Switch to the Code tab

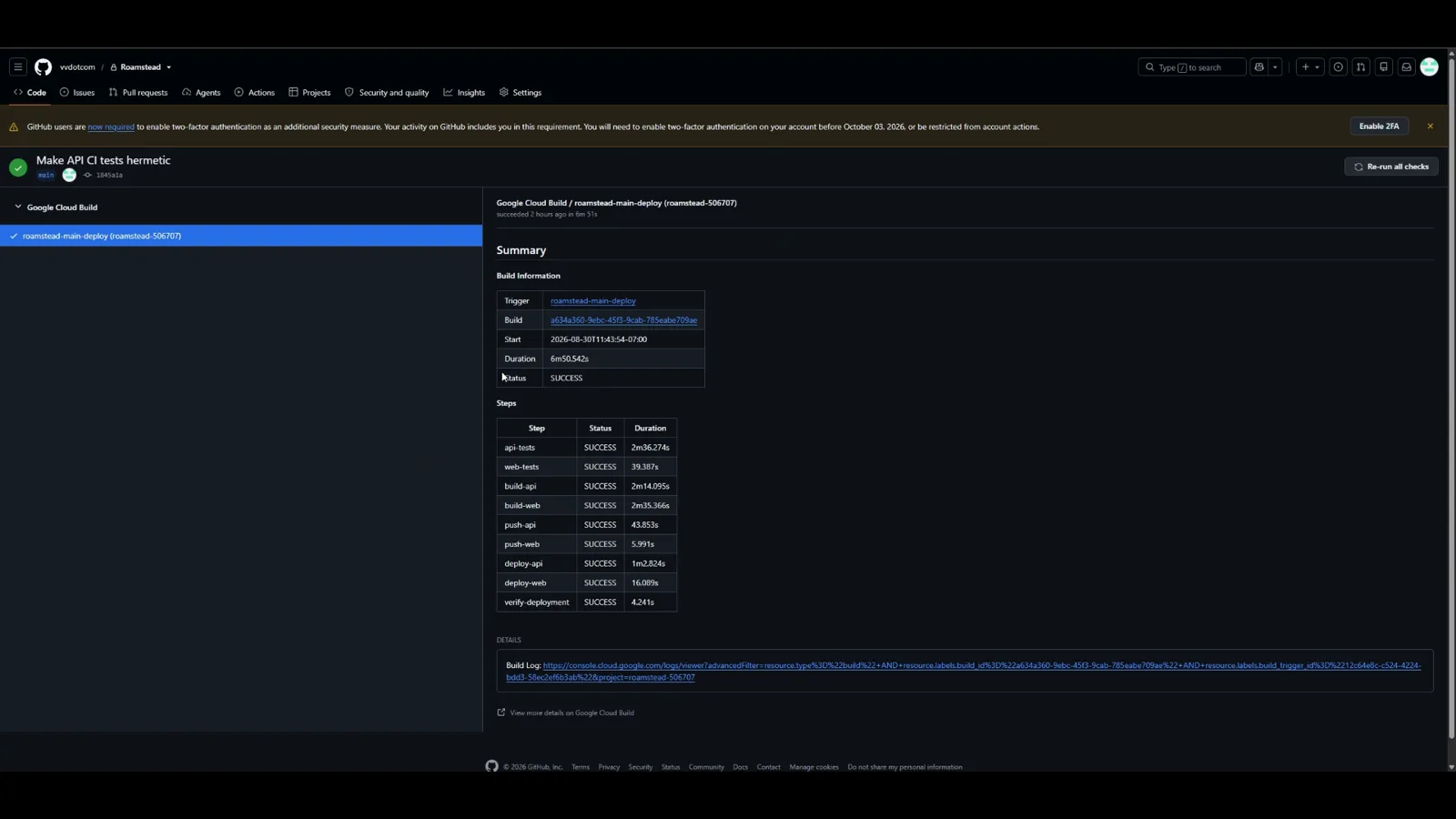pos(30,93)
